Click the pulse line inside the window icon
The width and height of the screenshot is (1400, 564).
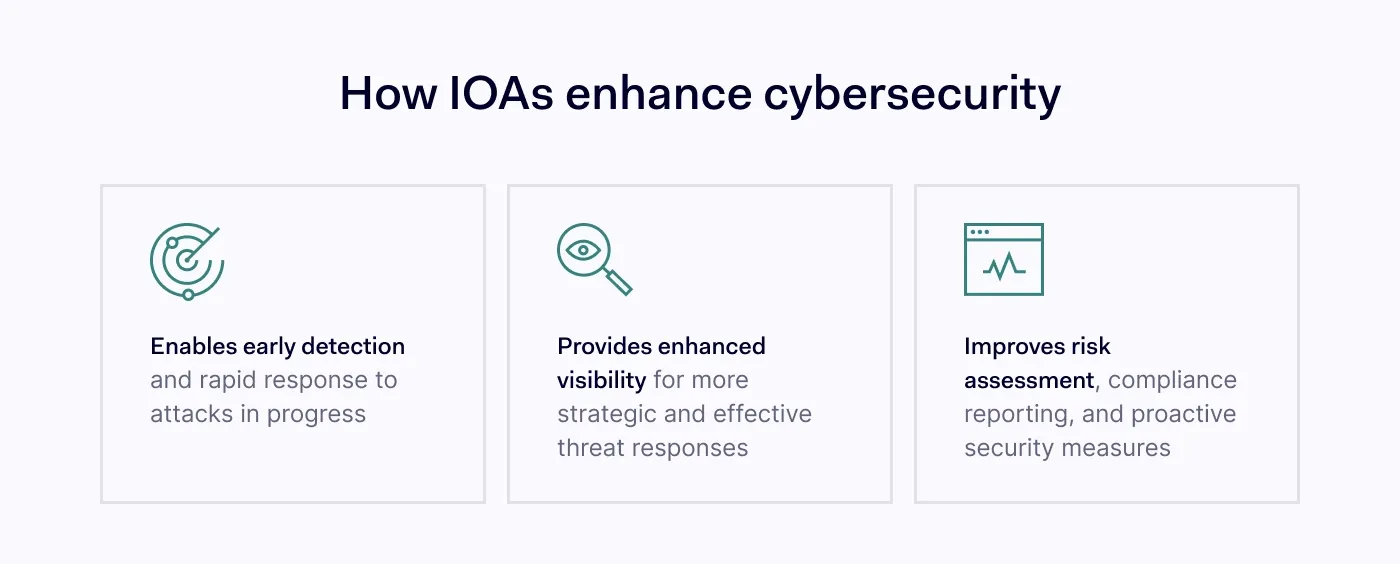click(x=1003, y=265)
